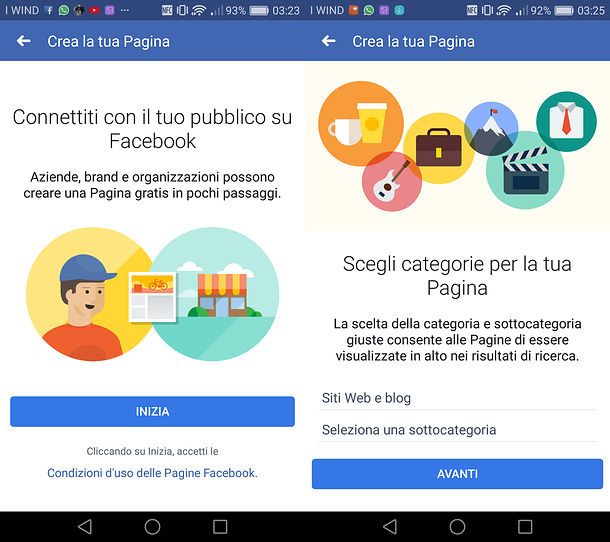
Task: Tap the blue INIZIA button
Action: 152,411
